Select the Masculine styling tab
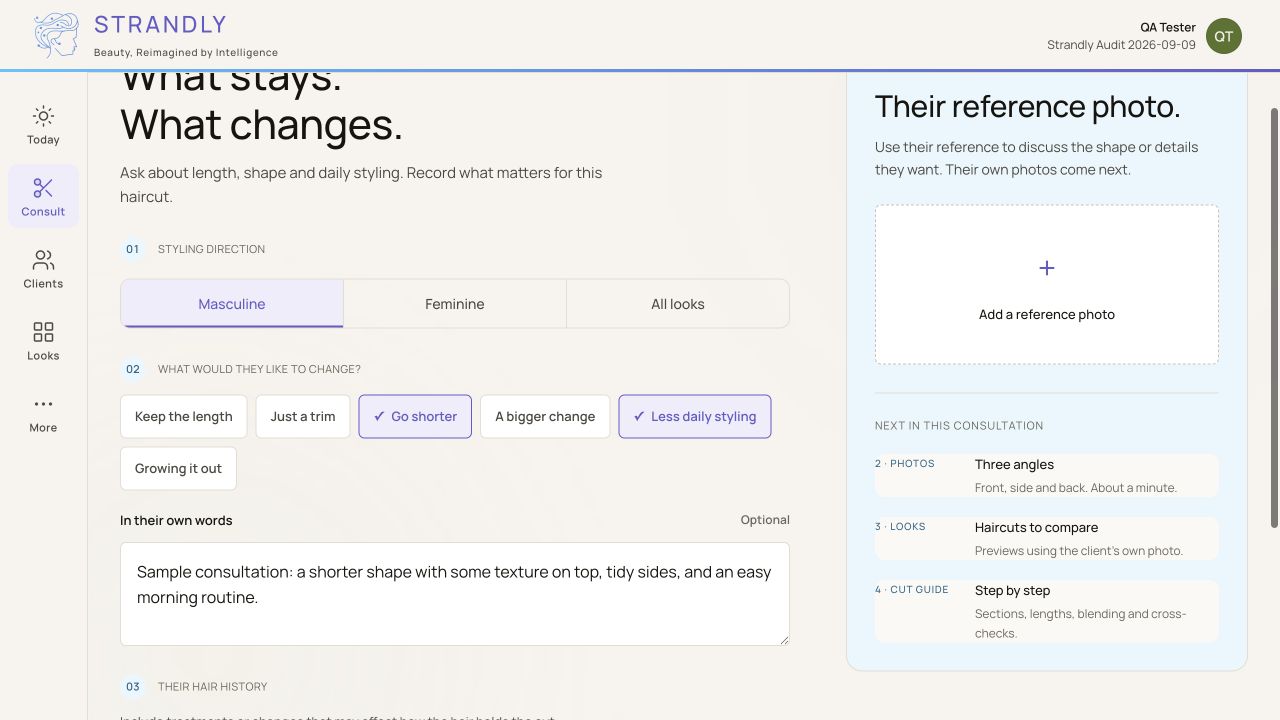The image size is (1280, 720). [232, 304]
